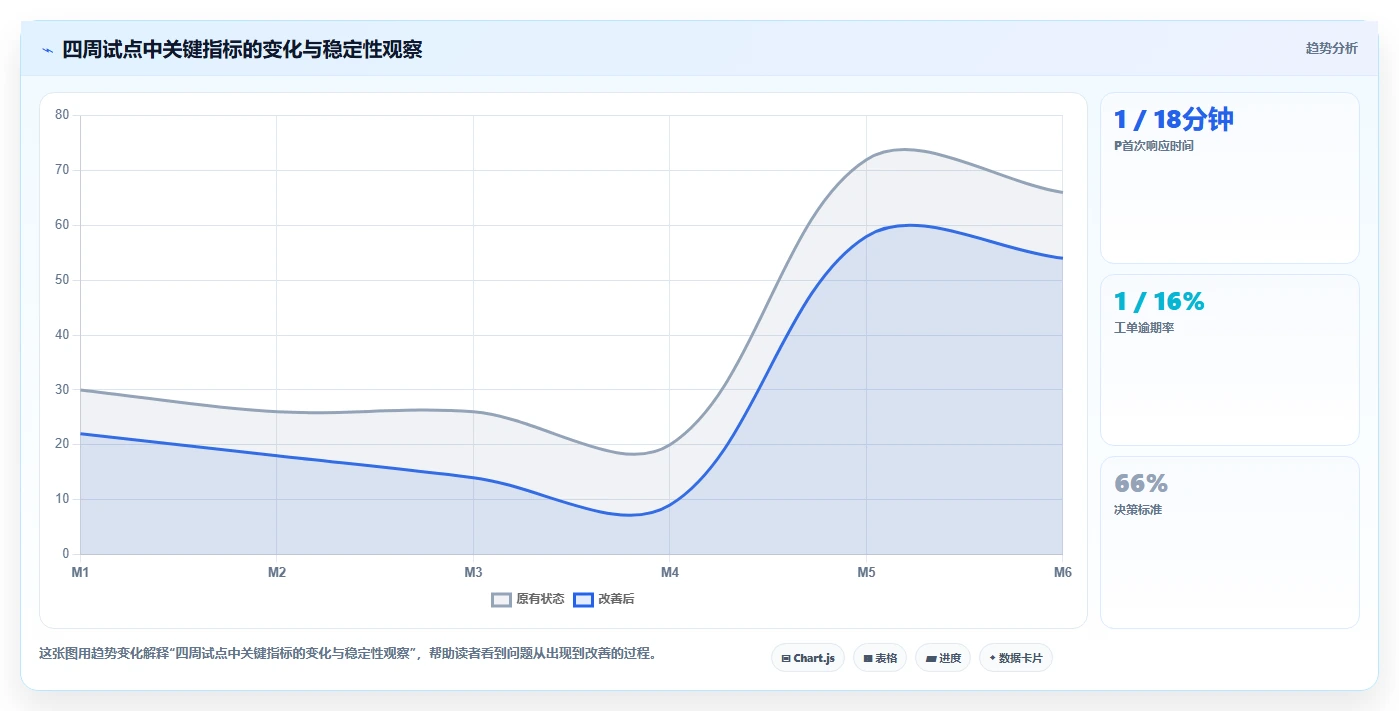Select the 表格 chip

tap(880, 658)
